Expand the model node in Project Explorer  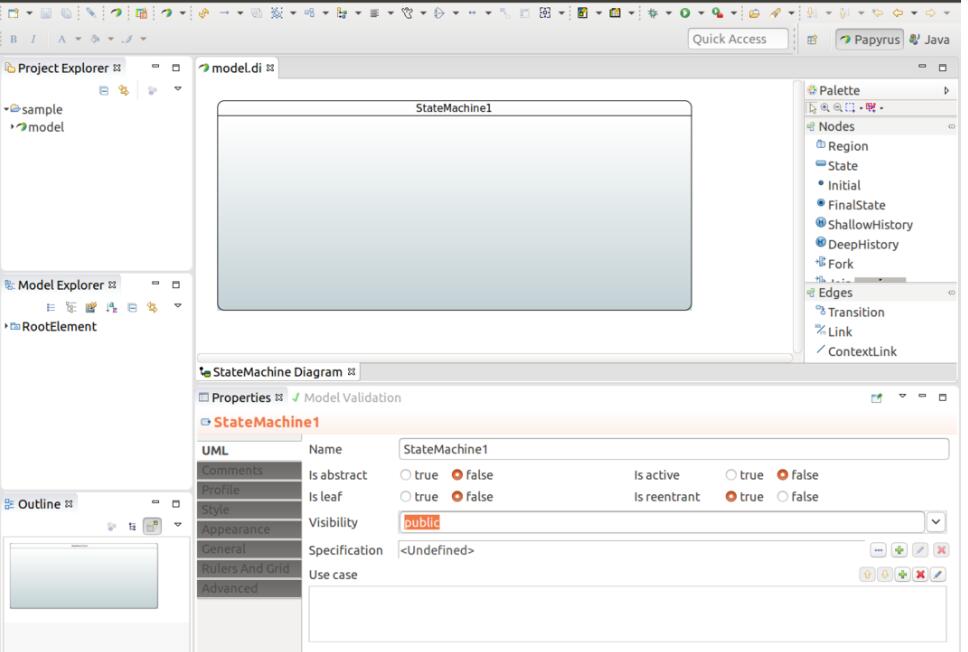point(13,127)
